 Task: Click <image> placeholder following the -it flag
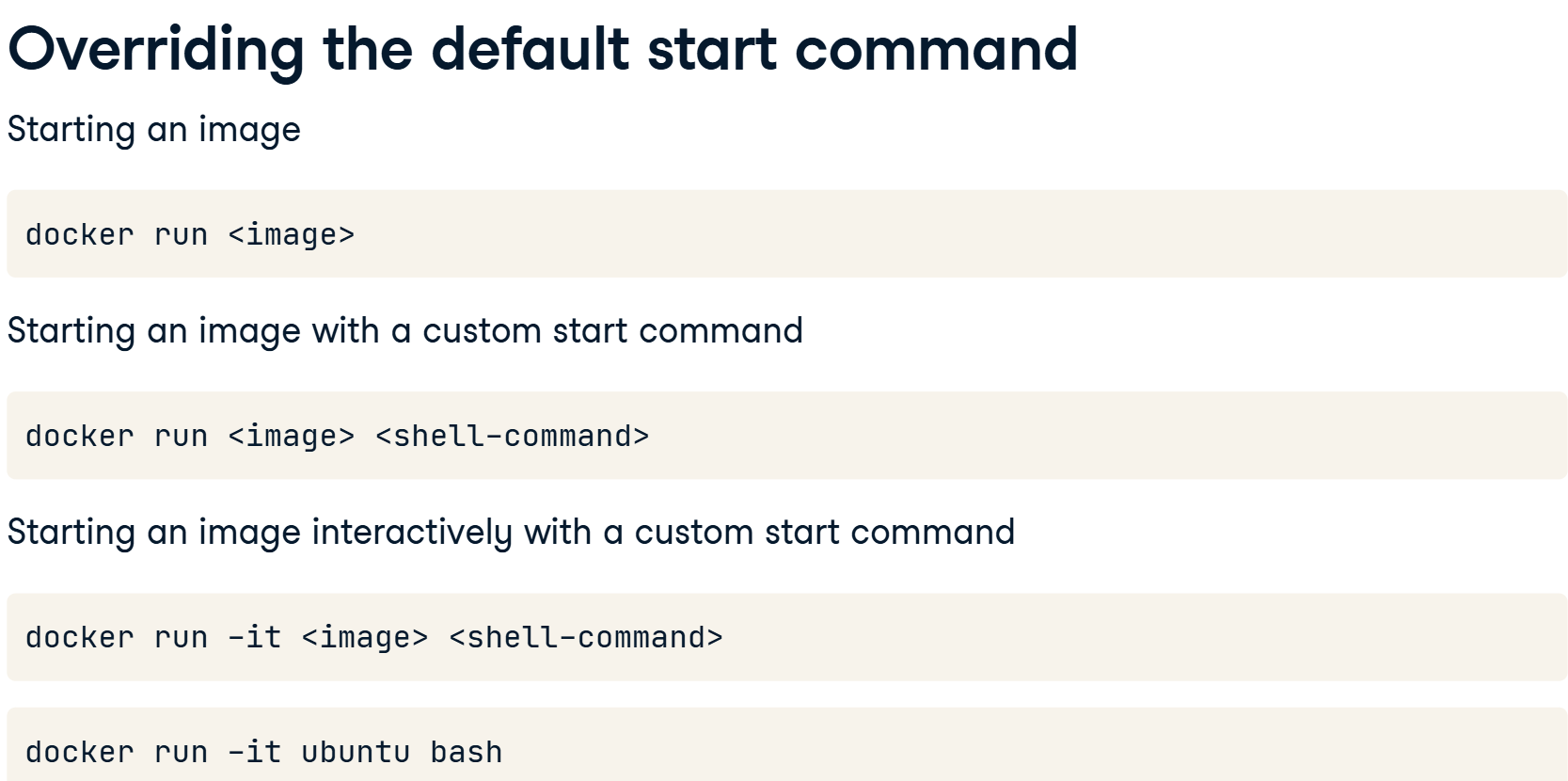click(365, 637)
